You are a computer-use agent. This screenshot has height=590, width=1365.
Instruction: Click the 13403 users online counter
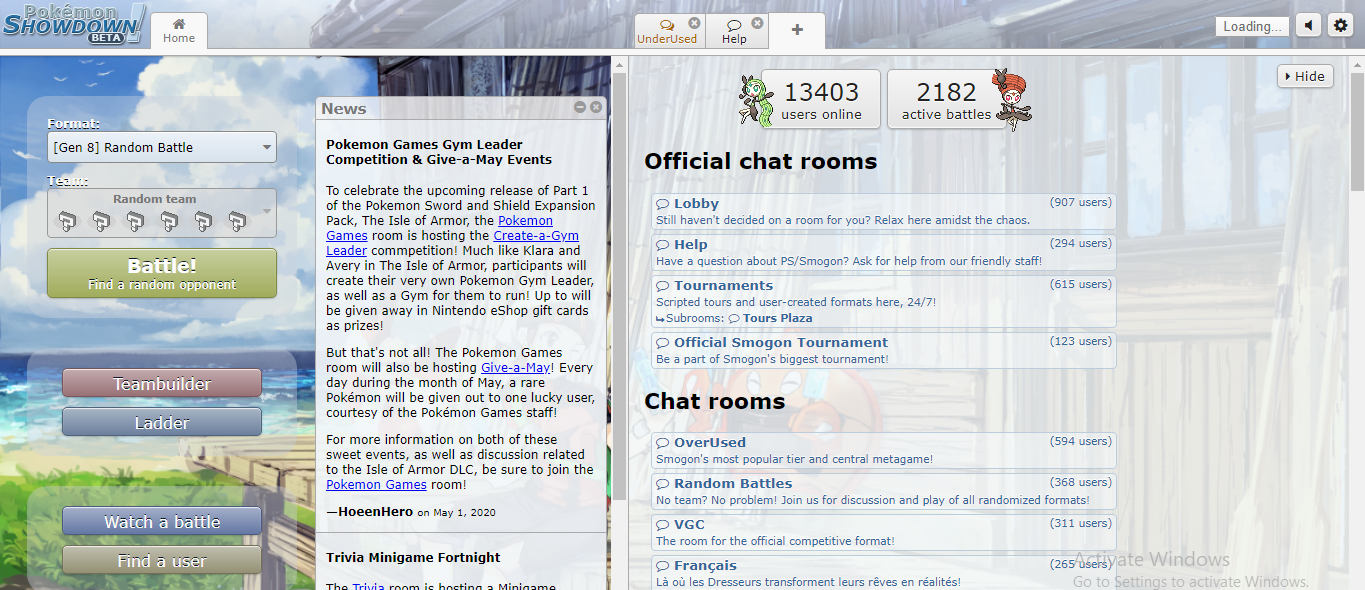click(x=821, y=99)
